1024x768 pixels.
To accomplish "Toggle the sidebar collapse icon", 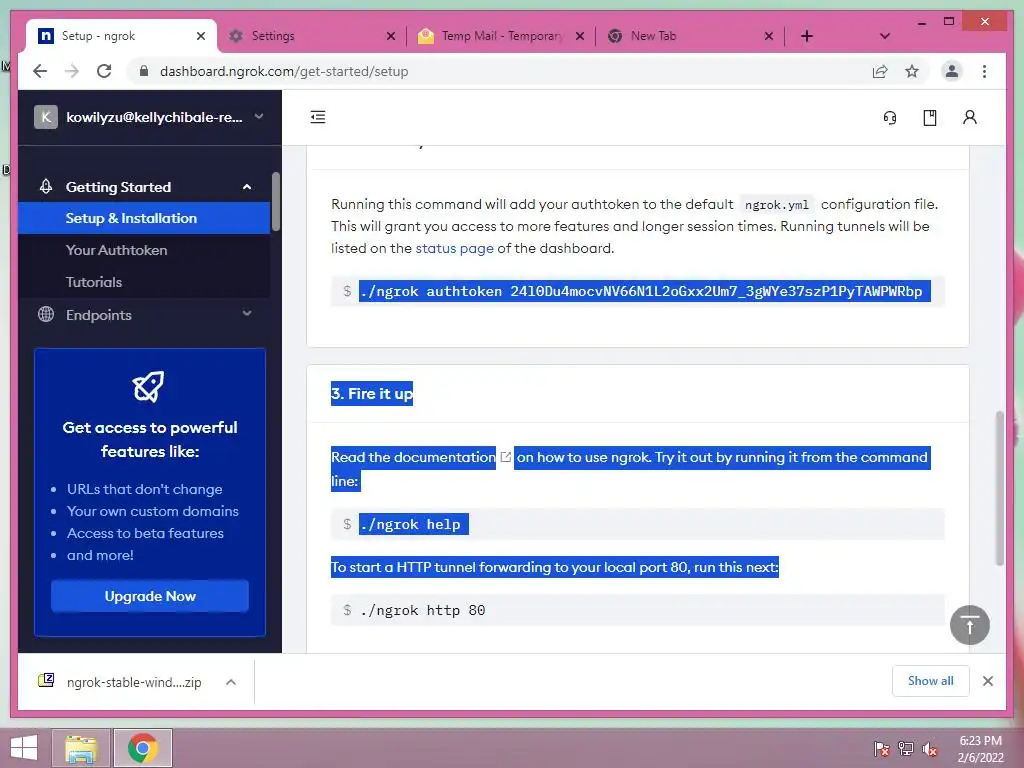I will 318,118.
